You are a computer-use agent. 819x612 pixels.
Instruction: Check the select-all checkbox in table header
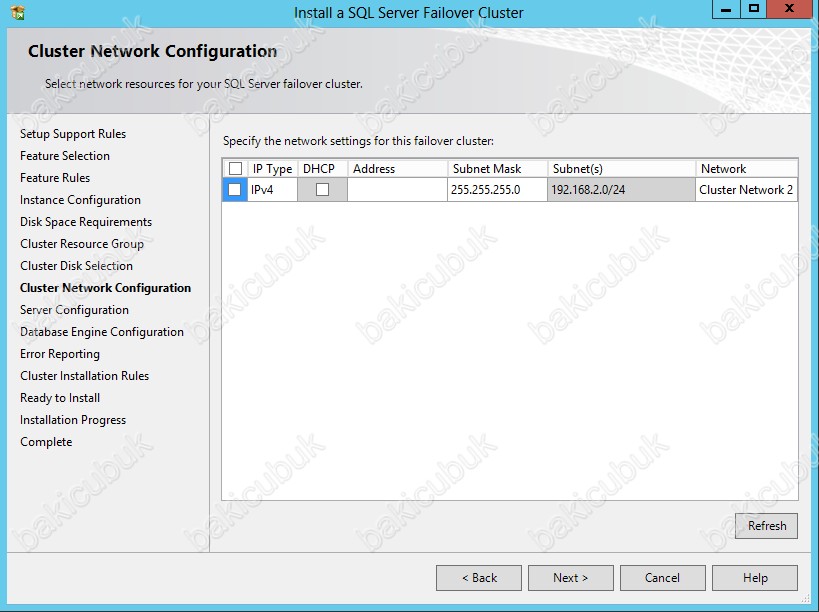235,169
